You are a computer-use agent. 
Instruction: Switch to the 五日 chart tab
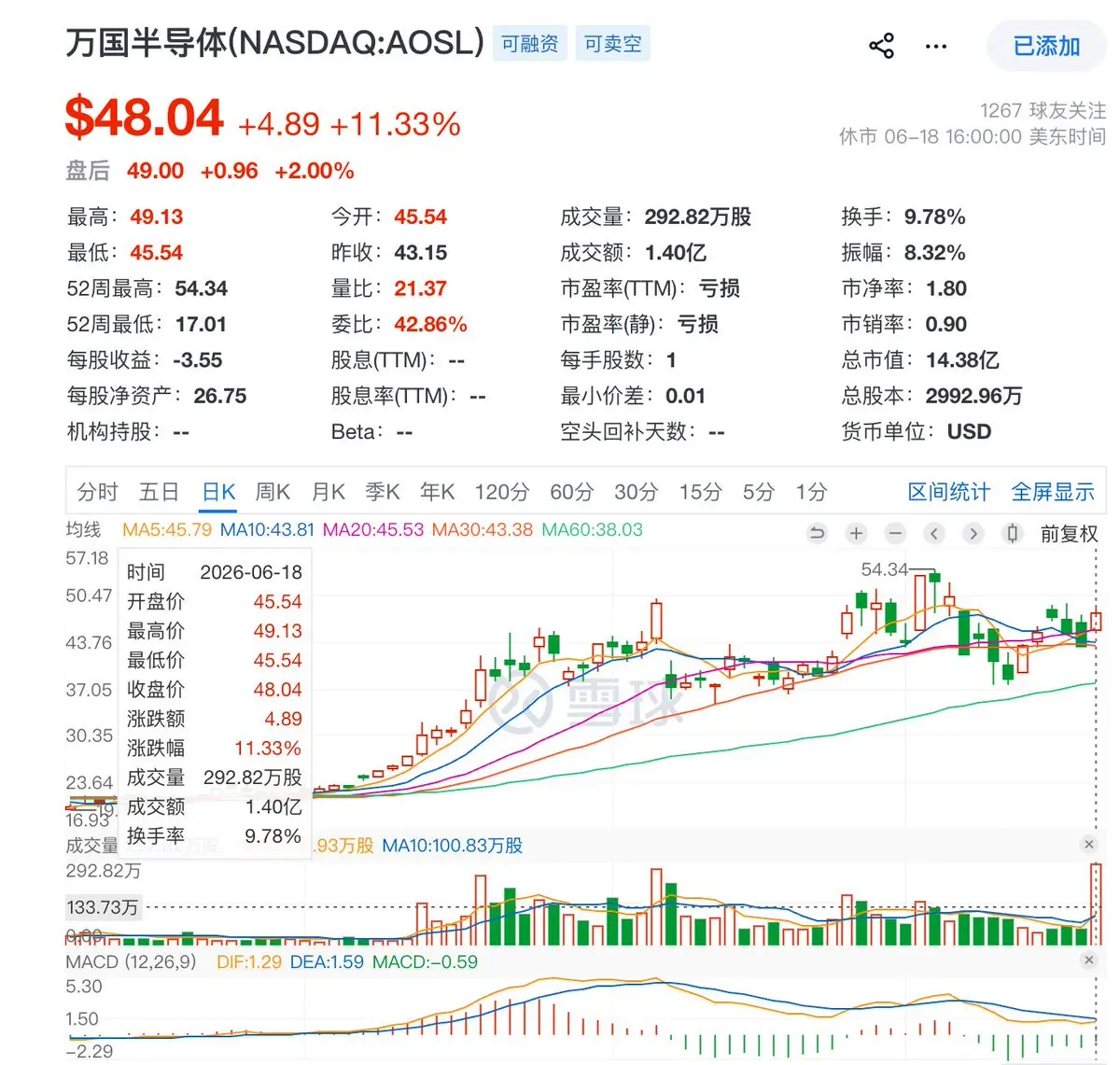click(x=159, y=492)
